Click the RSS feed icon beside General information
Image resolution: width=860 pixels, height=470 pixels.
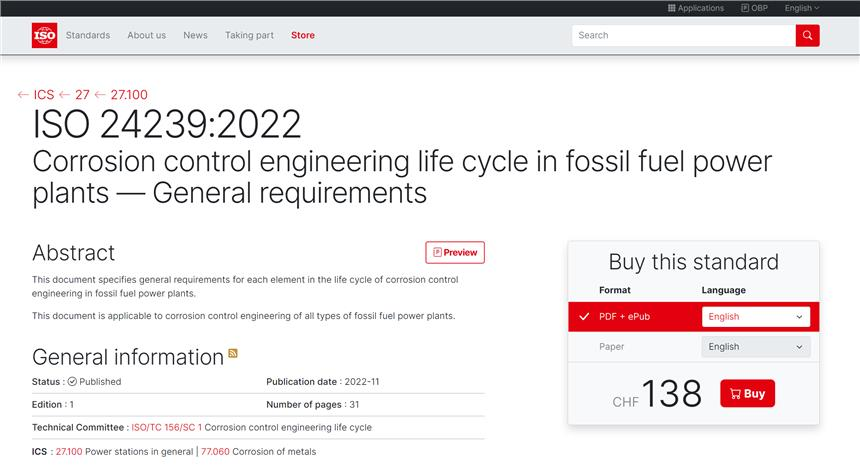(233, 354)
